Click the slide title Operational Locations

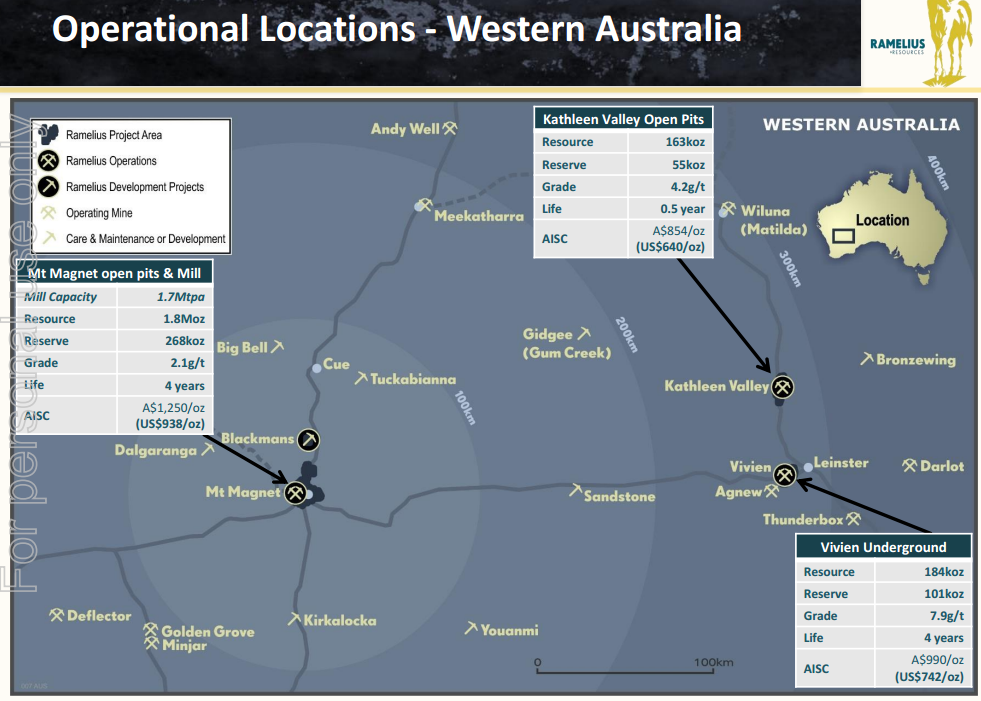point(397,29)
